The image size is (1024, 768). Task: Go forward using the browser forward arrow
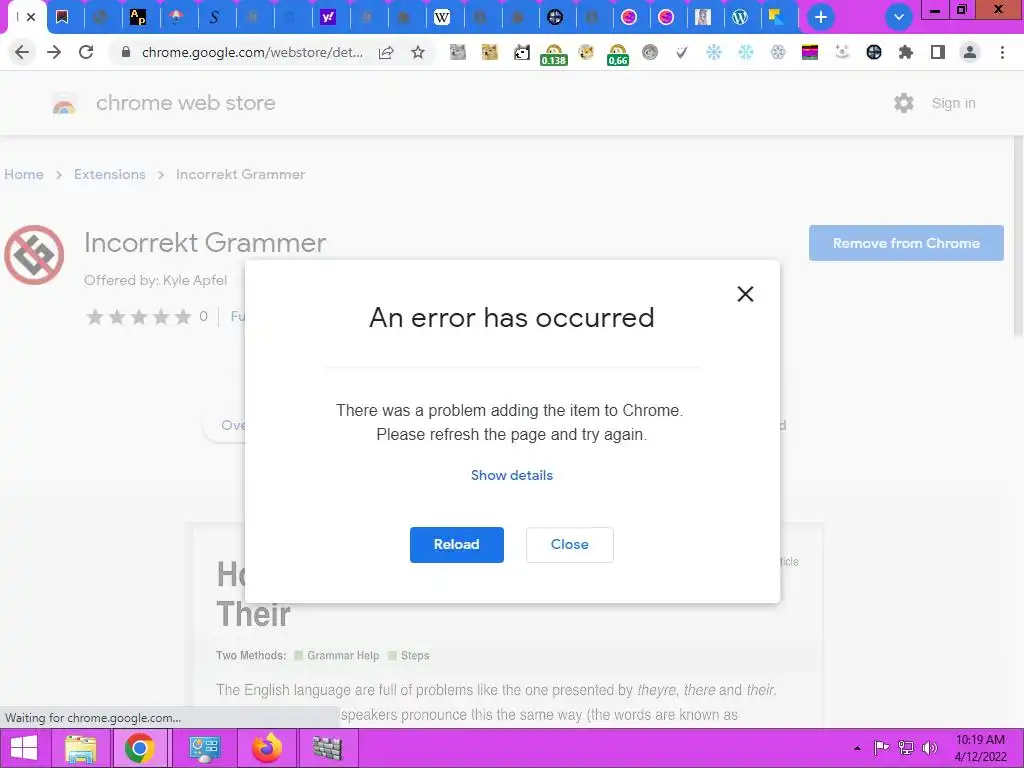(x=54, y=52)
